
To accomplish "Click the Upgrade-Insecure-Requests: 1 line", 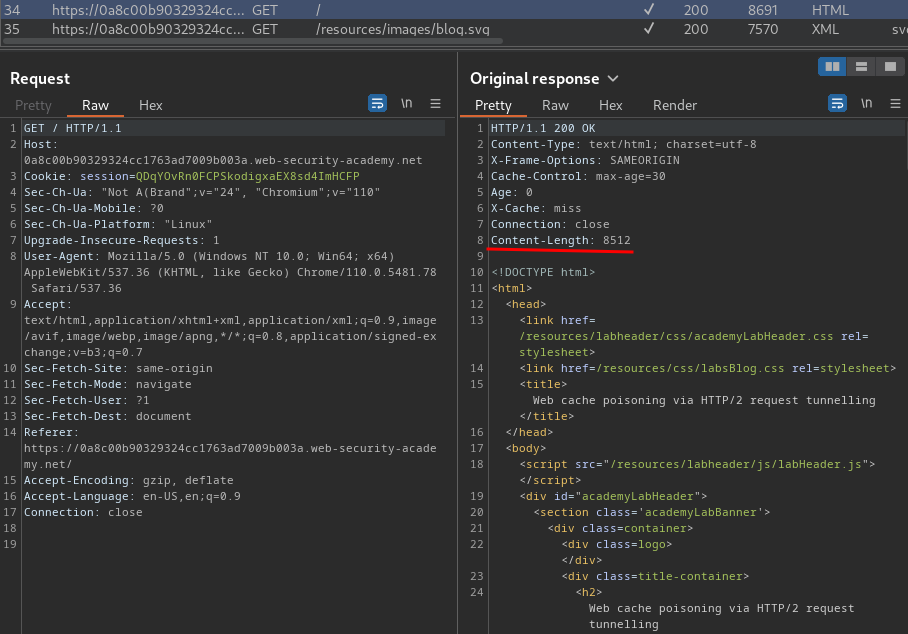I will click(x=122, y=240).
